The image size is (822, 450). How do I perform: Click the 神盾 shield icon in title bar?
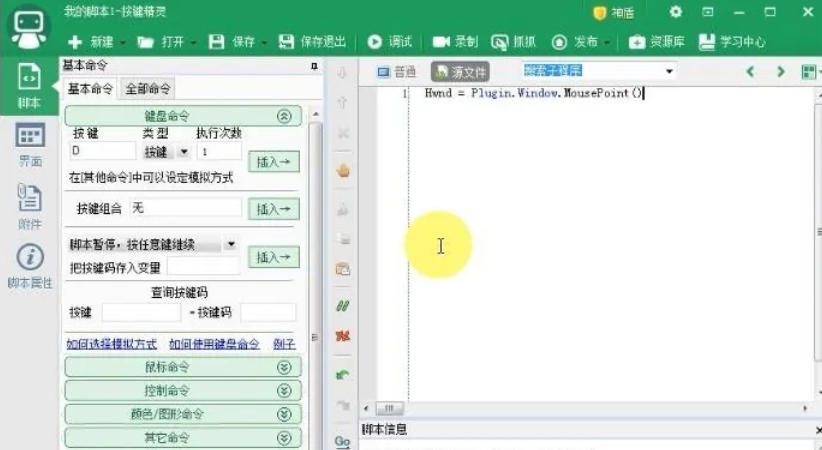click(600, 13)
